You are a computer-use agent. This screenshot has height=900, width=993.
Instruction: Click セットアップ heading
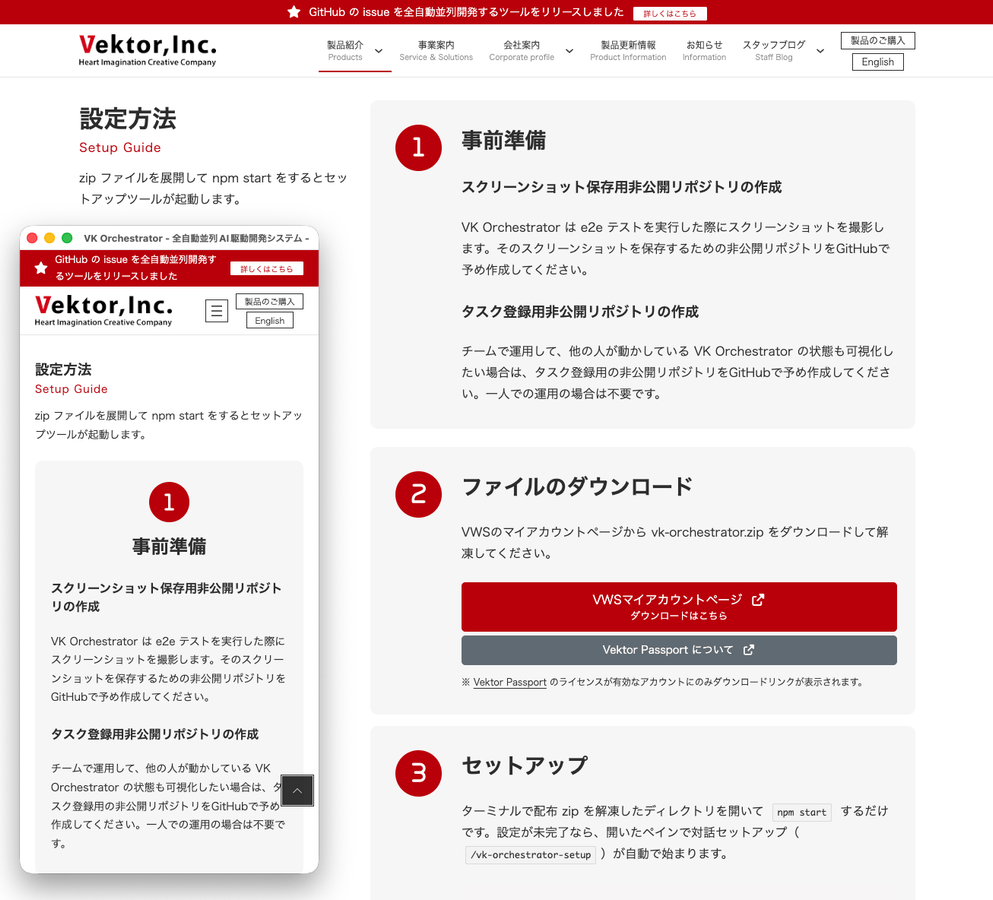524,765
